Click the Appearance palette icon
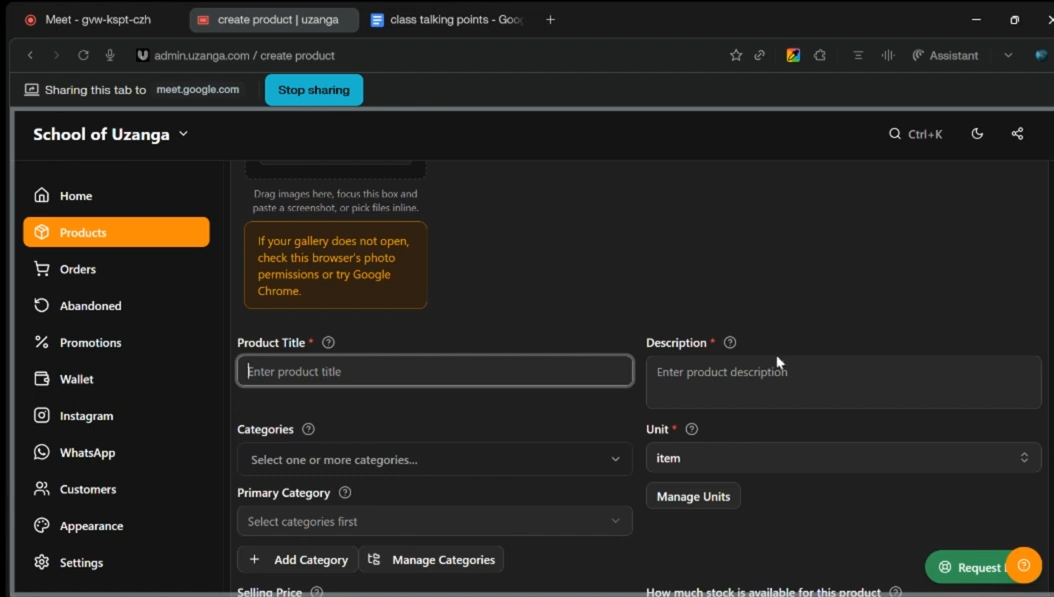Screen dimensions: 1054x597 (42, 526)
